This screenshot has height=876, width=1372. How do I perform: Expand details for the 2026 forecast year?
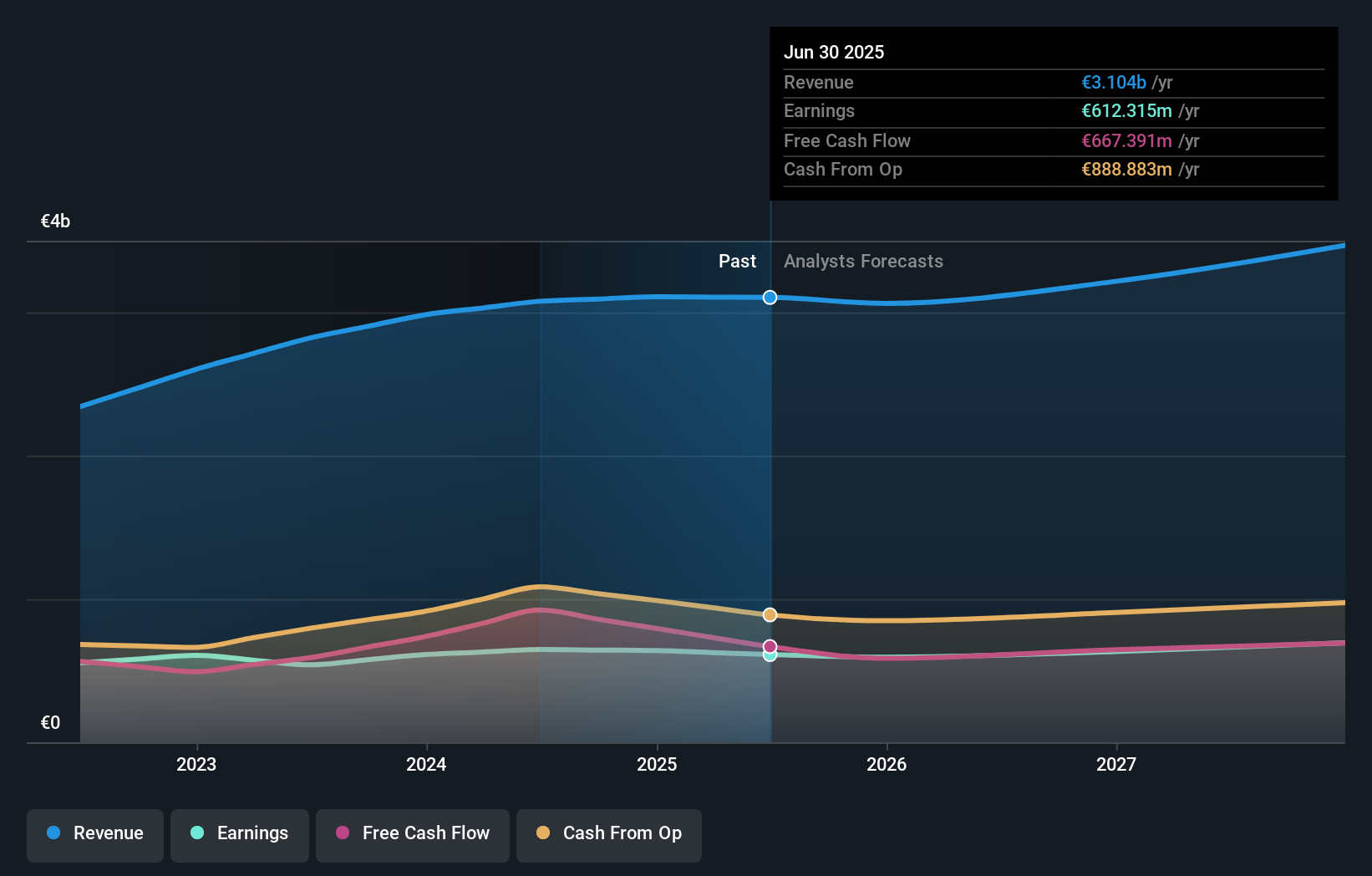click(x=887, y=763)
